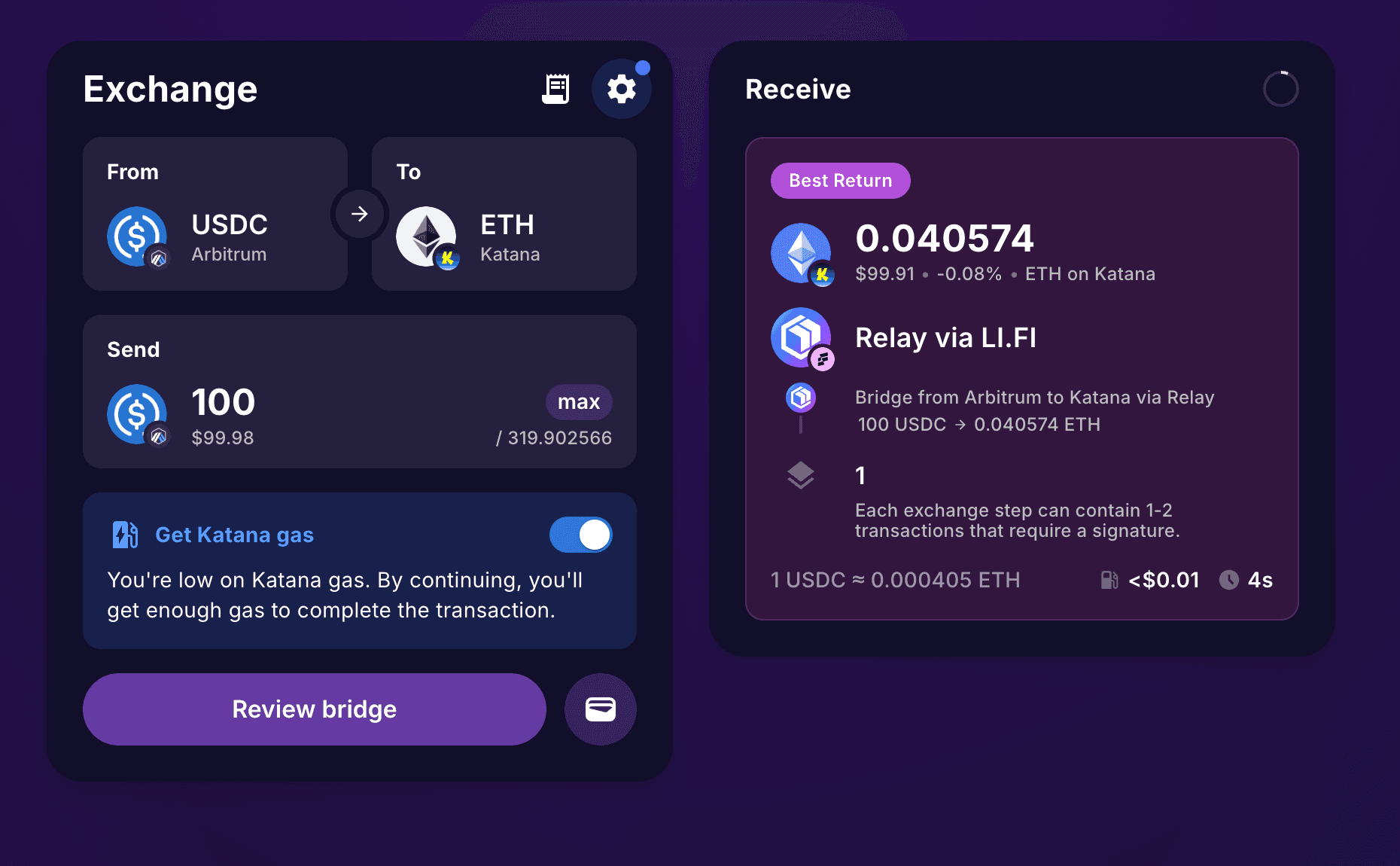Open the settings gear icon
This screenshot has width=1400, height=866.
click(x=622, y=89)
